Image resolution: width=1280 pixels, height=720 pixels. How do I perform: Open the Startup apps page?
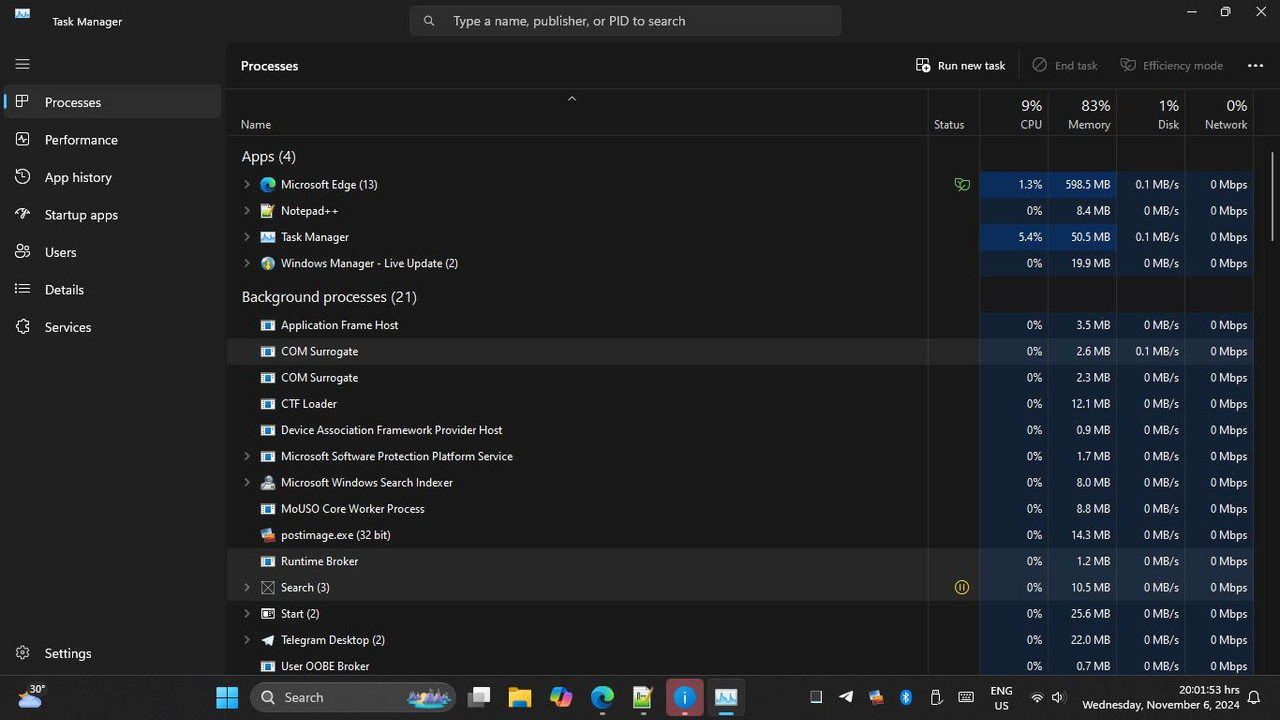pos(112,215)
